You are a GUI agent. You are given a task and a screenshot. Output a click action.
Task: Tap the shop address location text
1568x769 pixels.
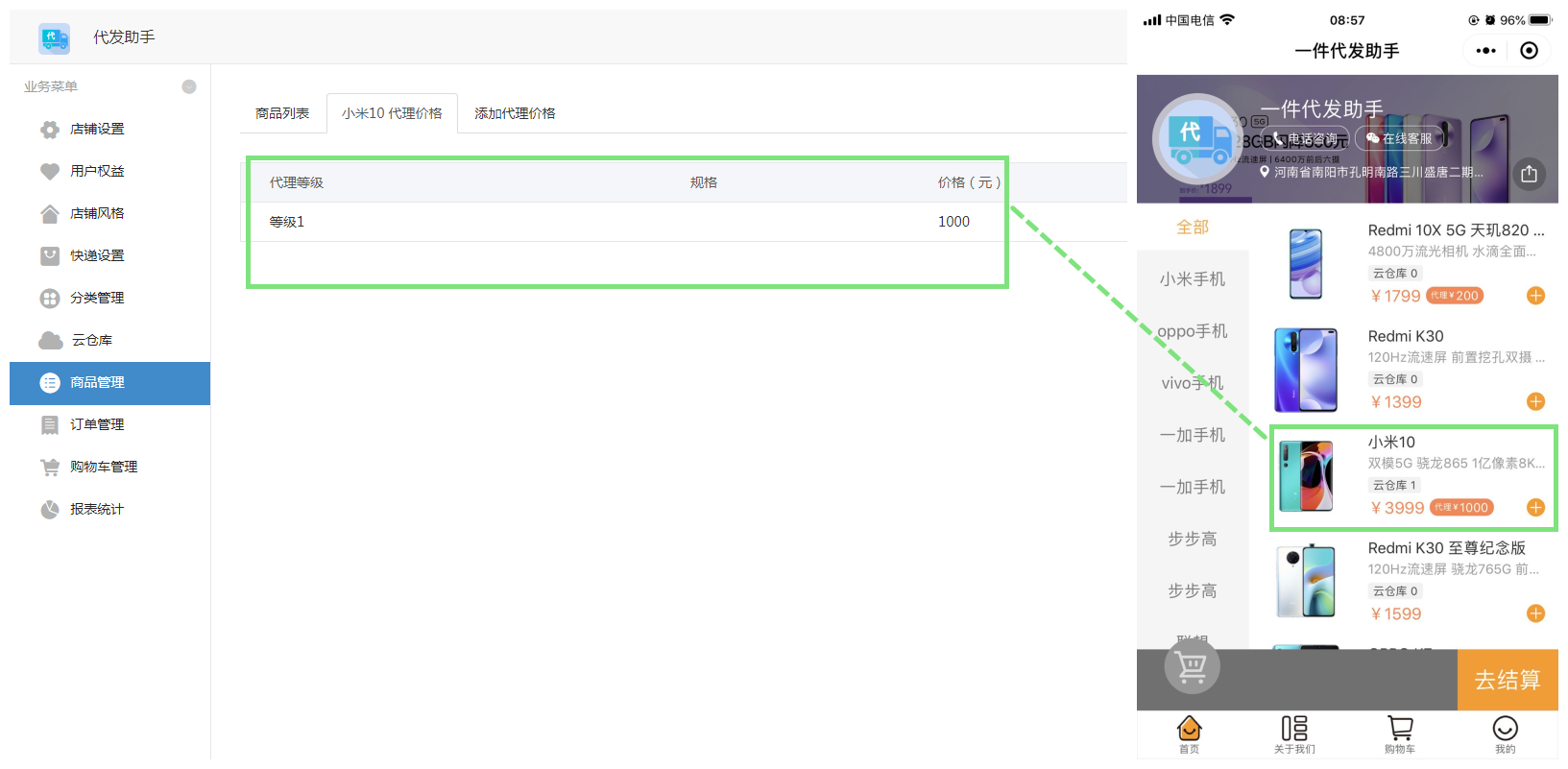point(1379,172)
